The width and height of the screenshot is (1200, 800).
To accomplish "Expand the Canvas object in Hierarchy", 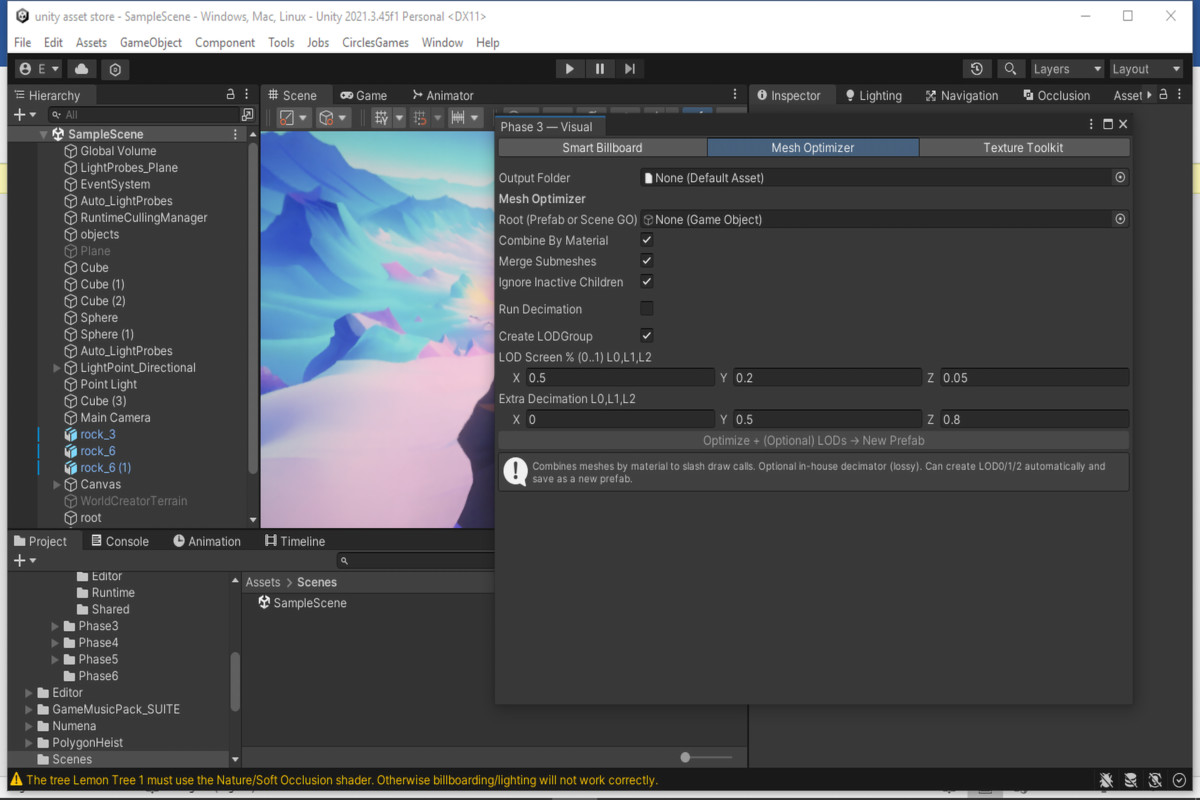I will coord(57,484).
